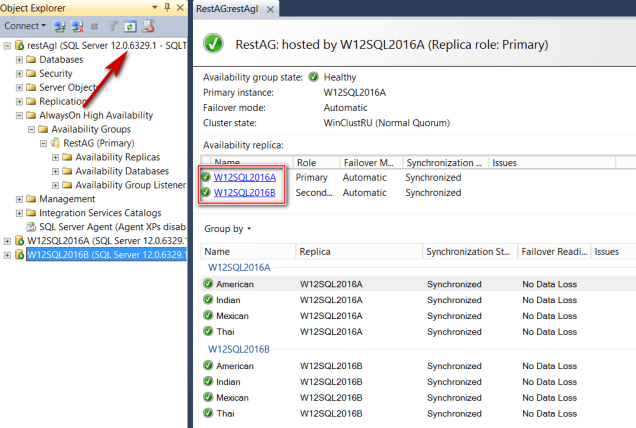
Task: Refresh the Object Explorer tree
Action: point(130,26)
